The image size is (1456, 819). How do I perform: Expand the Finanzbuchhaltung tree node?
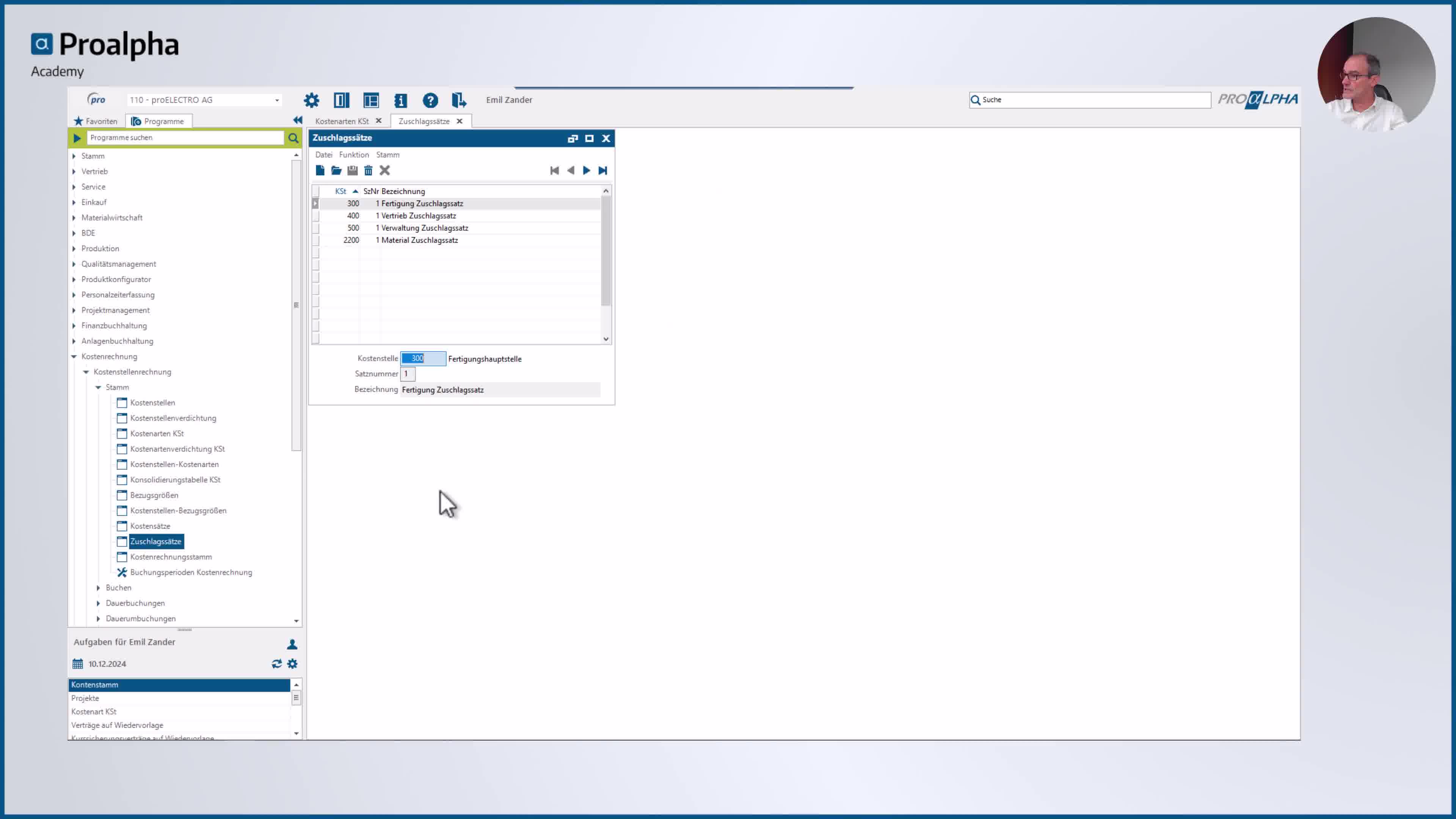point(74,326)
